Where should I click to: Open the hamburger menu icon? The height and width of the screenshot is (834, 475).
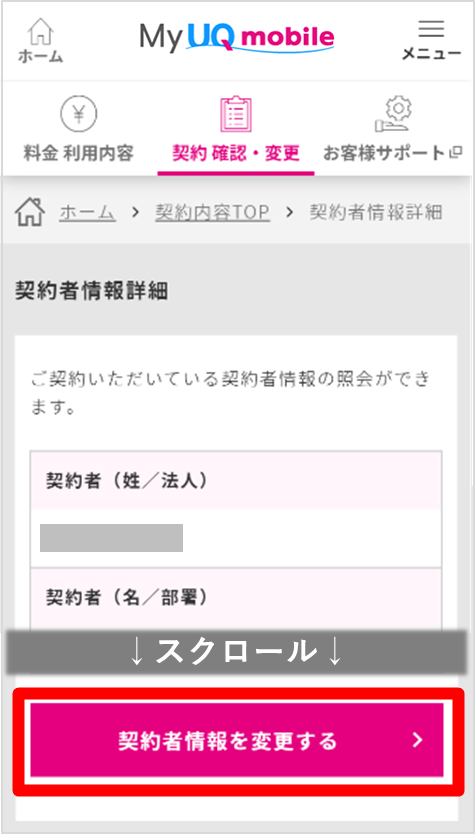click(431, 29)
